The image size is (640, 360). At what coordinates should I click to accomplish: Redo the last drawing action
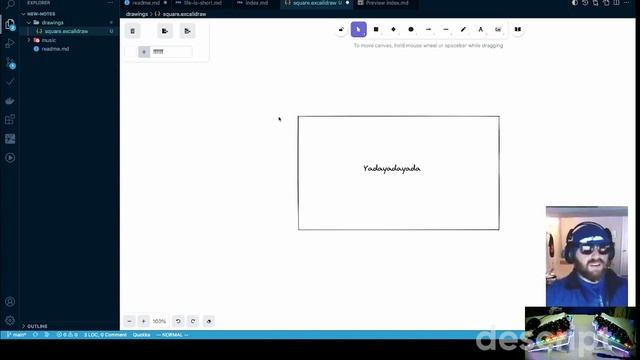[193, 321]
